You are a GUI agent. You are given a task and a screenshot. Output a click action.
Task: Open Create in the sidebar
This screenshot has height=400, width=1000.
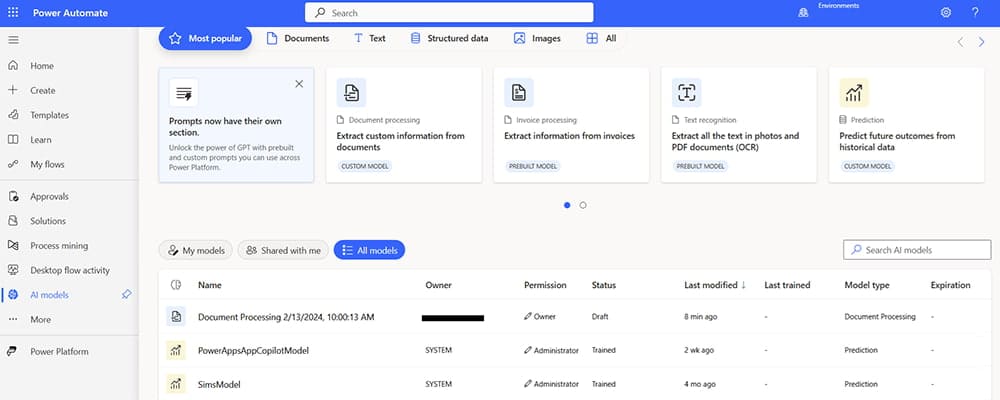point(43,91)
